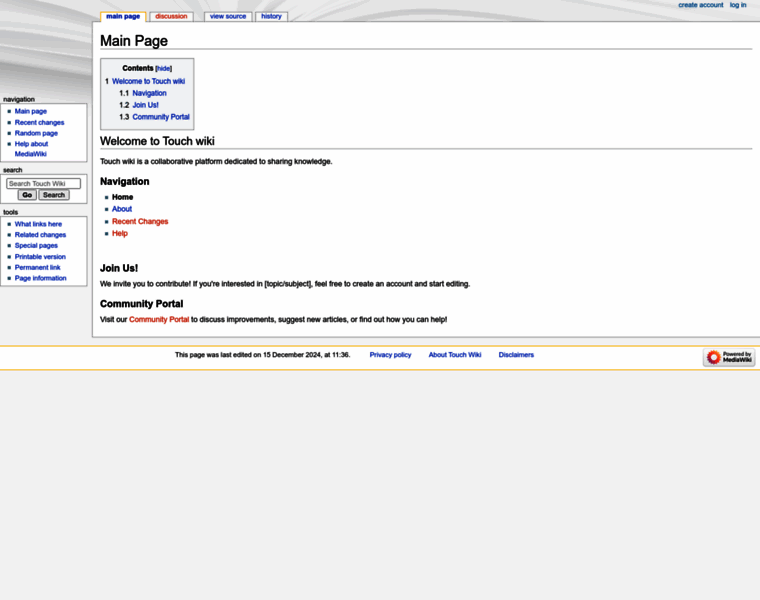The height and width of the screenshot is (600, 760).
Task: Focus the Search Touch Wiki field
Action: pyautogui.click(x=44, y=184)
